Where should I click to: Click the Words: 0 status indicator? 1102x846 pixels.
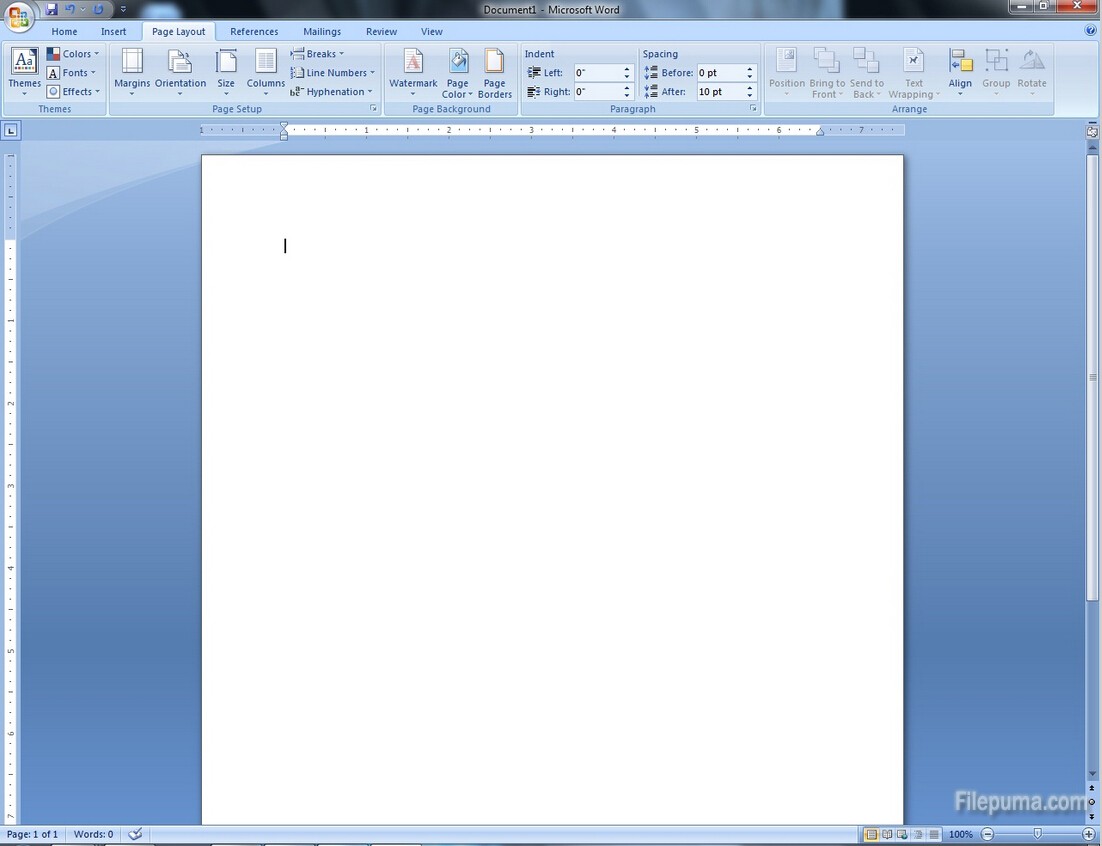click(93, 834)
